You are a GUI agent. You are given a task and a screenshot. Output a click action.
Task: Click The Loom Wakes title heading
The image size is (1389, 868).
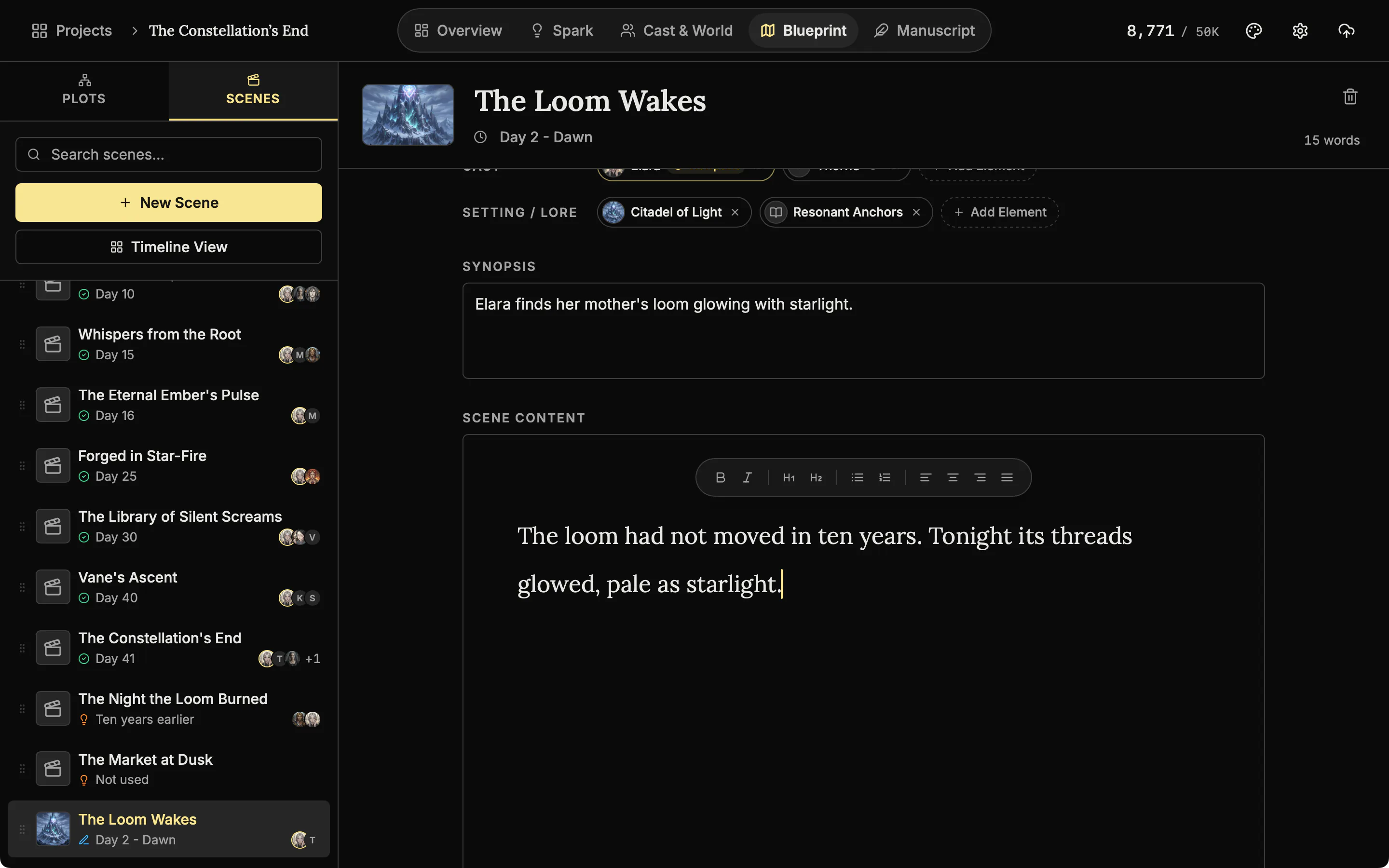(x=590, y=101)
